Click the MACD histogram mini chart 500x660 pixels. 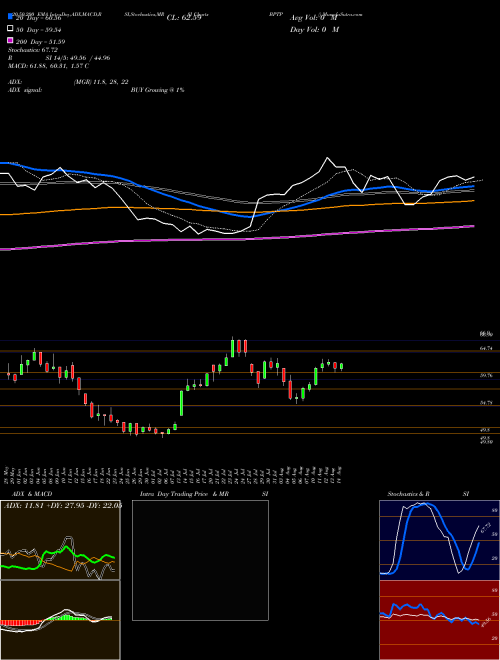[60, 620]
